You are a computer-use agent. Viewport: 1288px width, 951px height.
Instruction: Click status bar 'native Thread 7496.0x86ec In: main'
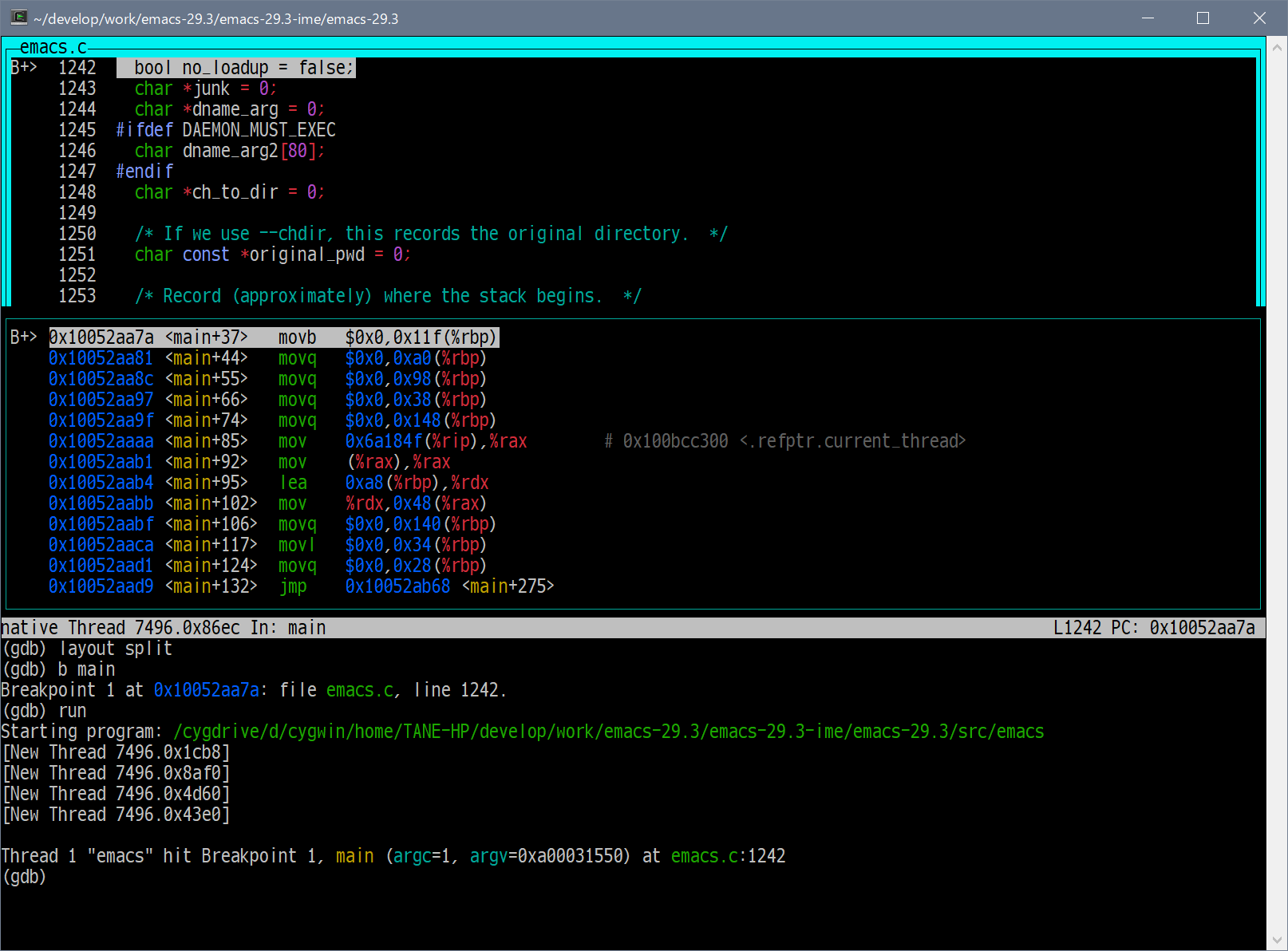point(164,628)
